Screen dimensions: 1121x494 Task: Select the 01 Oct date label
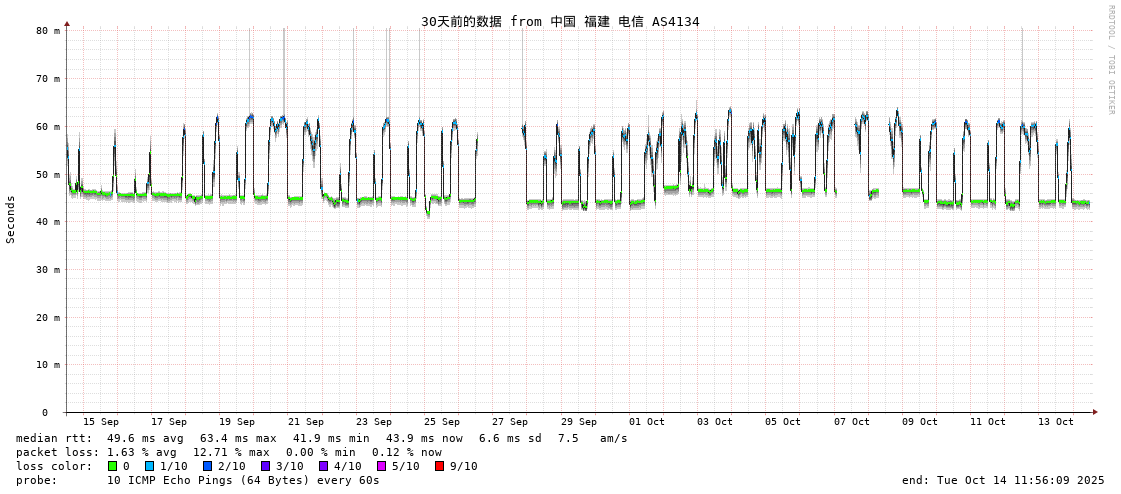(647, 422)
